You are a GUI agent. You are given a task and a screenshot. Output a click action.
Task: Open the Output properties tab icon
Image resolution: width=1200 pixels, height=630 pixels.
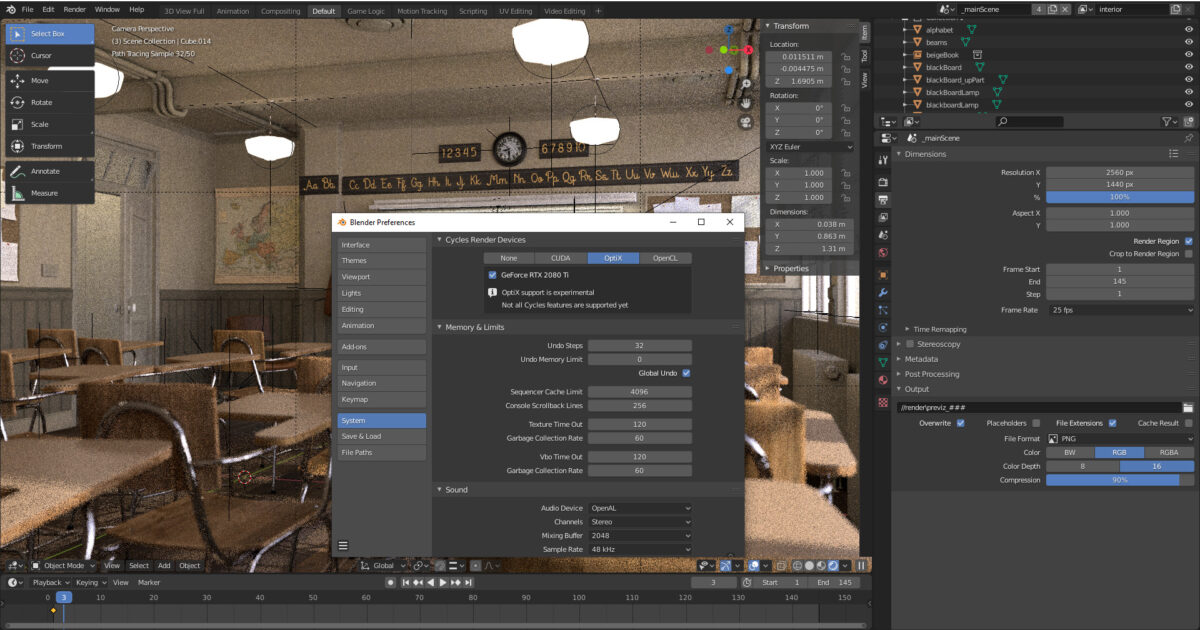pos(883,199)
